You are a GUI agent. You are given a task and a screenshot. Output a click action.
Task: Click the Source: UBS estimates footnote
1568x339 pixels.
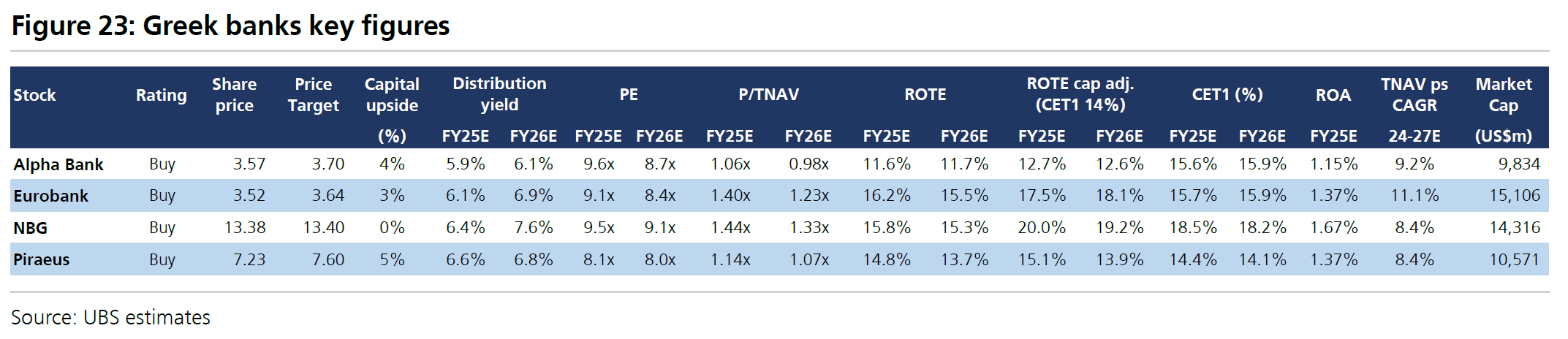click(110, 317)
